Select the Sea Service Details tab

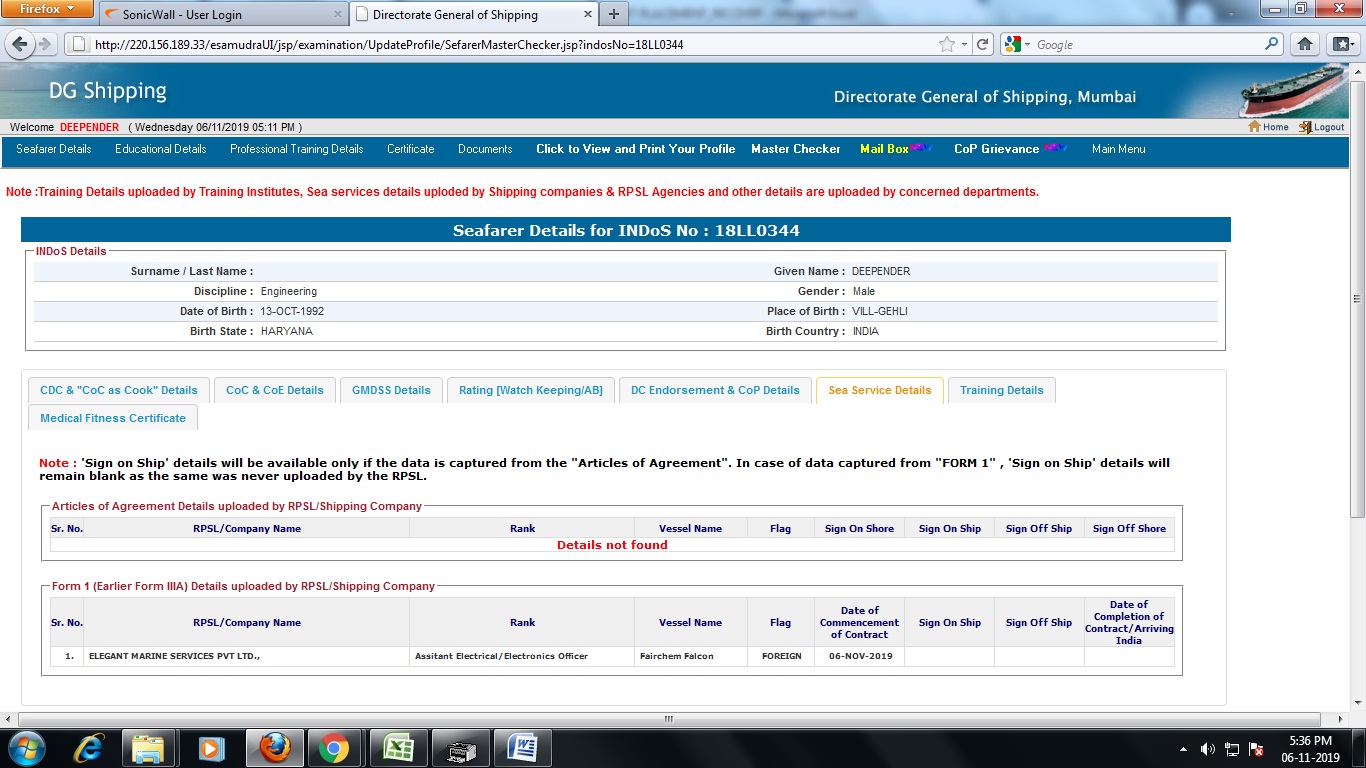[880, 390]
